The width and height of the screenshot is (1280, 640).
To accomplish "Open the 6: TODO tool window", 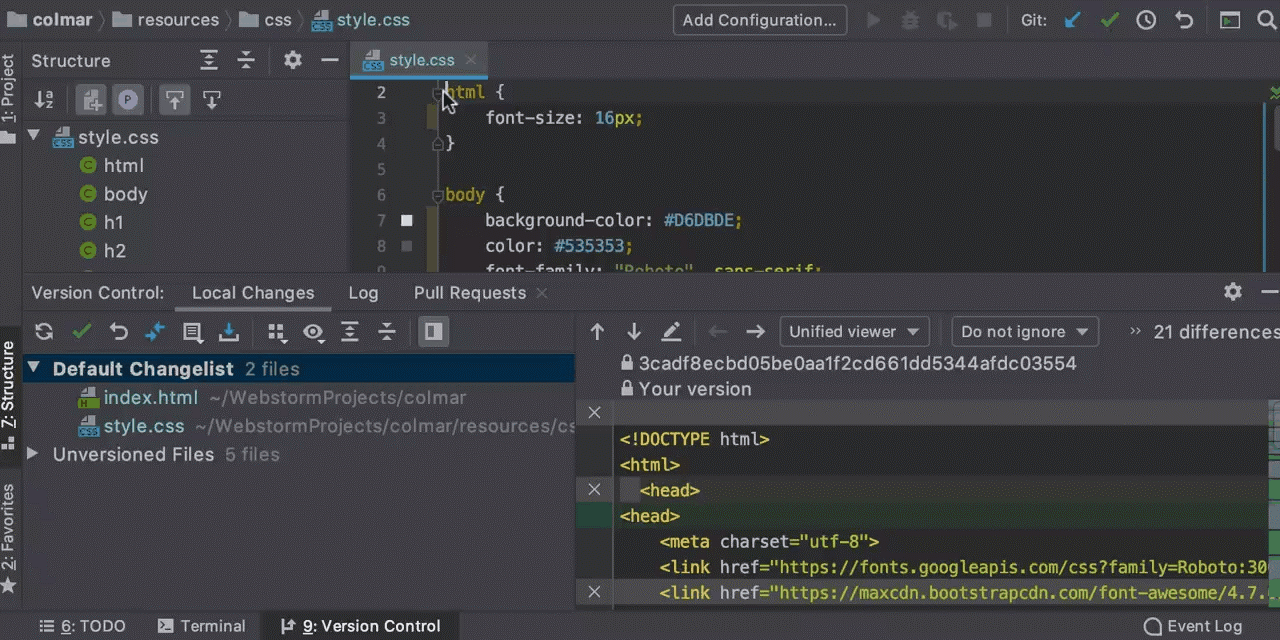I will coord(83,626).
